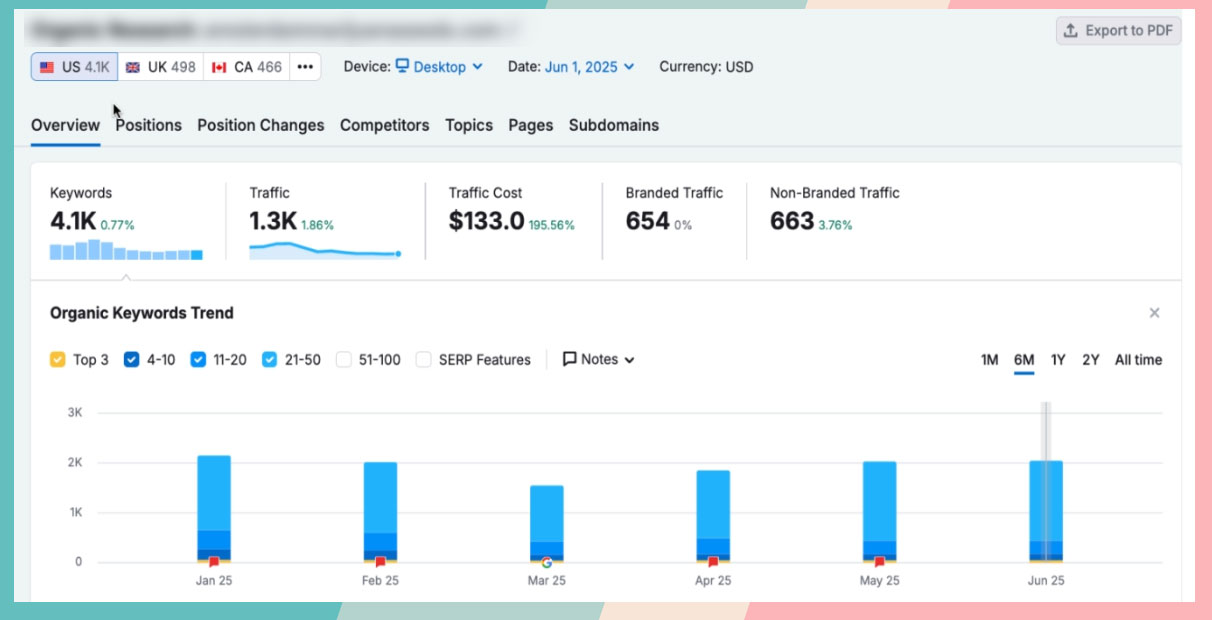
Task: Click the red note flag under Feb 25
Action: 380,562
